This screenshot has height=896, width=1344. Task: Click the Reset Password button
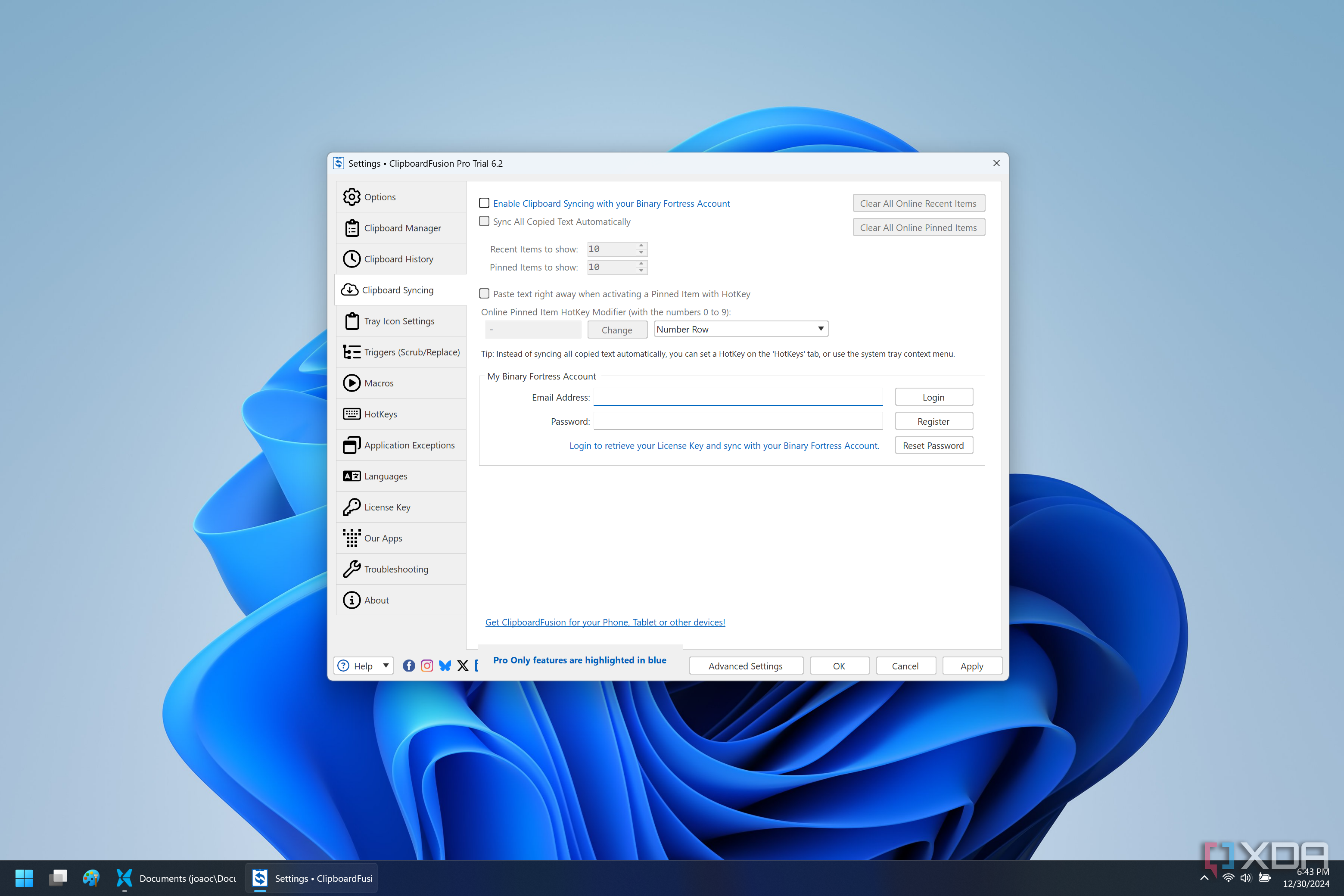934,445
